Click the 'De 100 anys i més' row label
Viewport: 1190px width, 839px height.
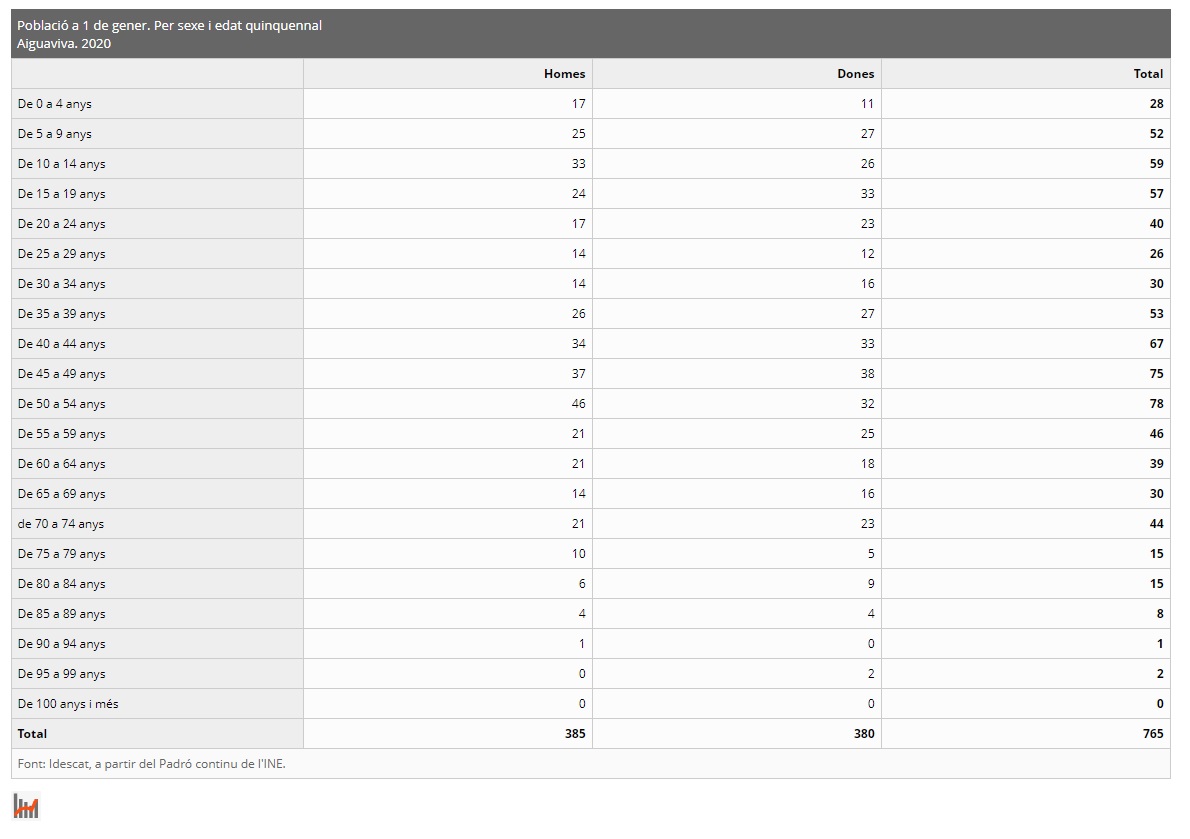[68, 704]
